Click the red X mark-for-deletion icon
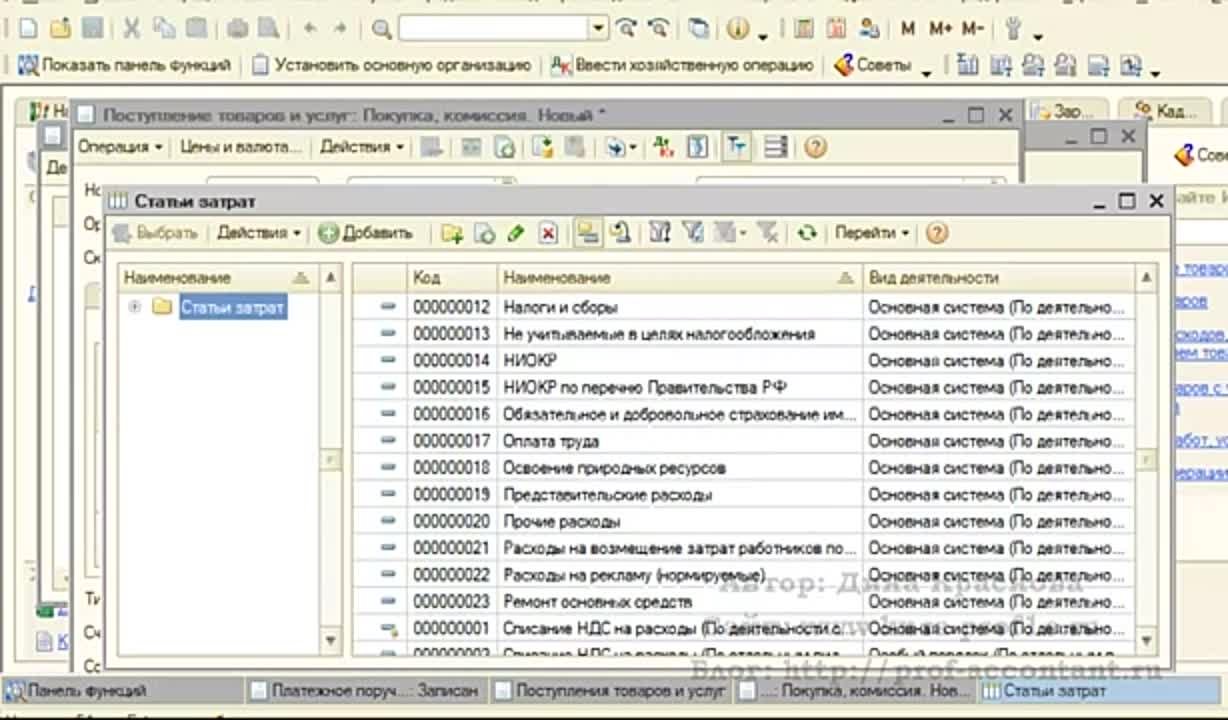 coord(547,233)
